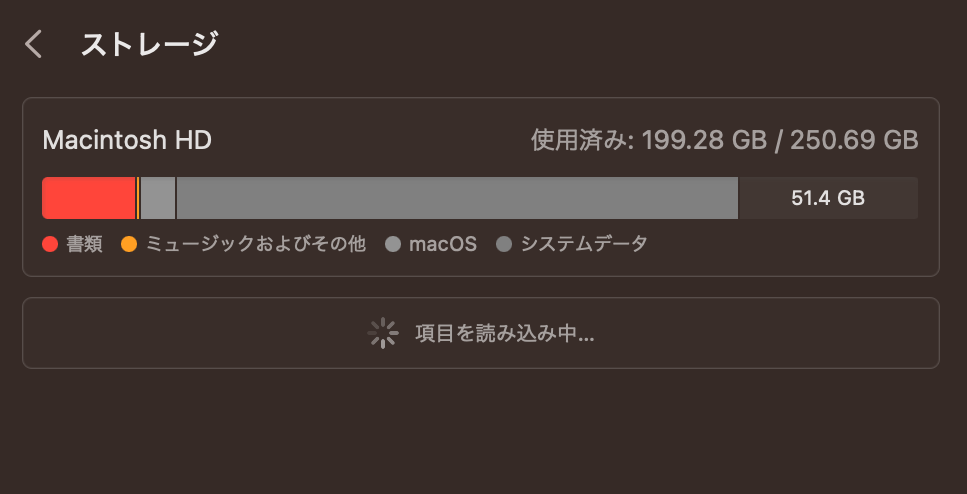
Task: Click the back chevron arrow
Action: (x=34, y=44)
